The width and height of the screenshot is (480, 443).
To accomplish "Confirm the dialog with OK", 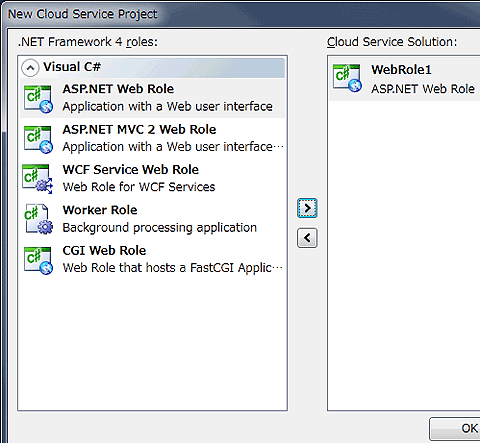I will pyautogui.click(x=455, y=429).
